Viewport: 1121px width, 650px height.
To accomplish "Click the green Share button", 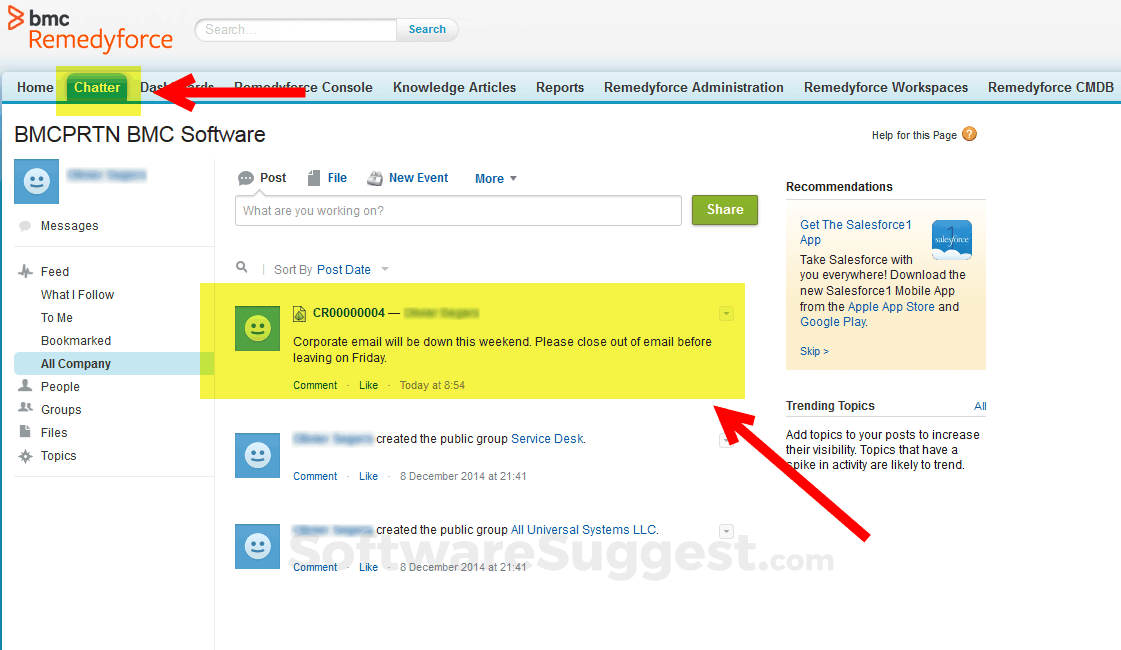I will pos(725,210).
